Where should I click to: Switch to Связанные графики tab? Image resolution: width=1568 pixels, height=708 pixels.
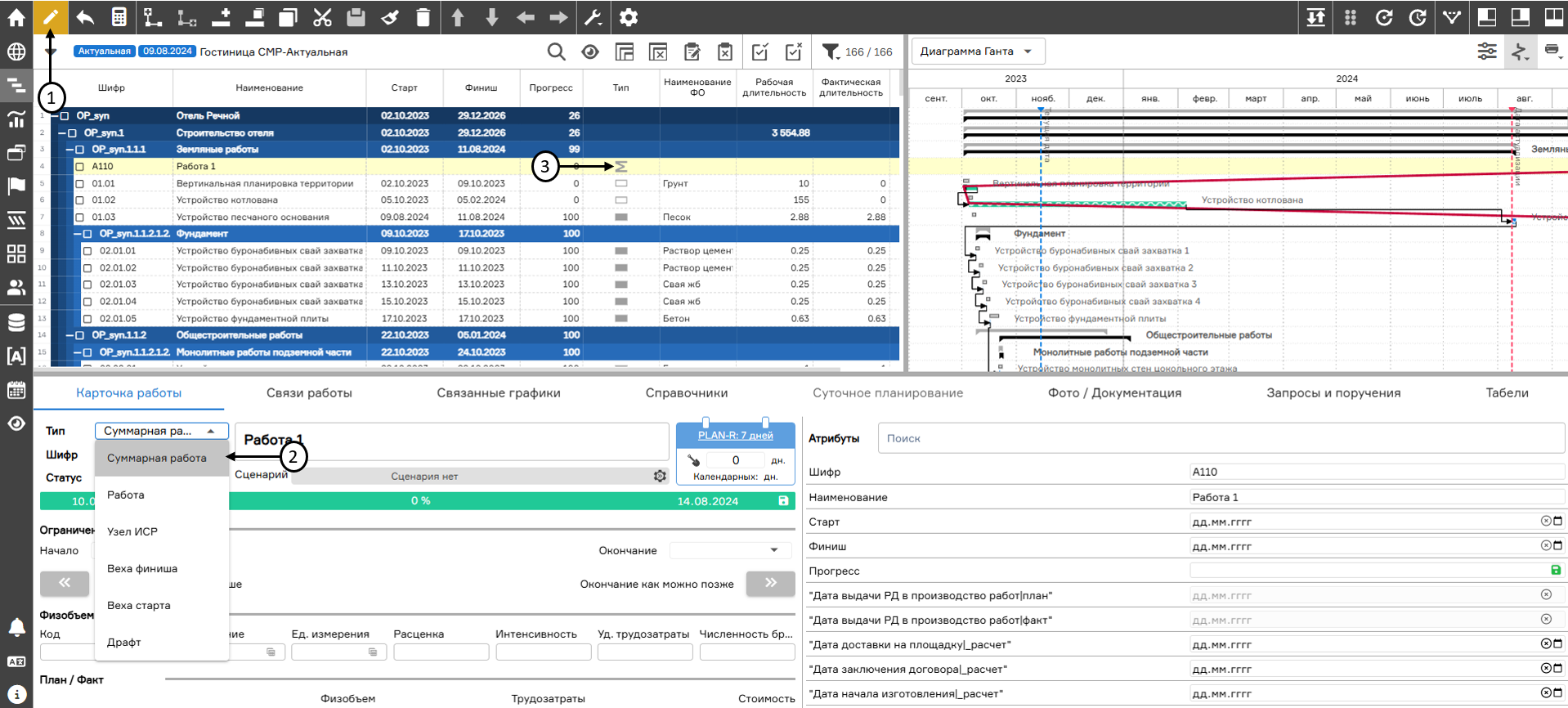pos(499,393)
